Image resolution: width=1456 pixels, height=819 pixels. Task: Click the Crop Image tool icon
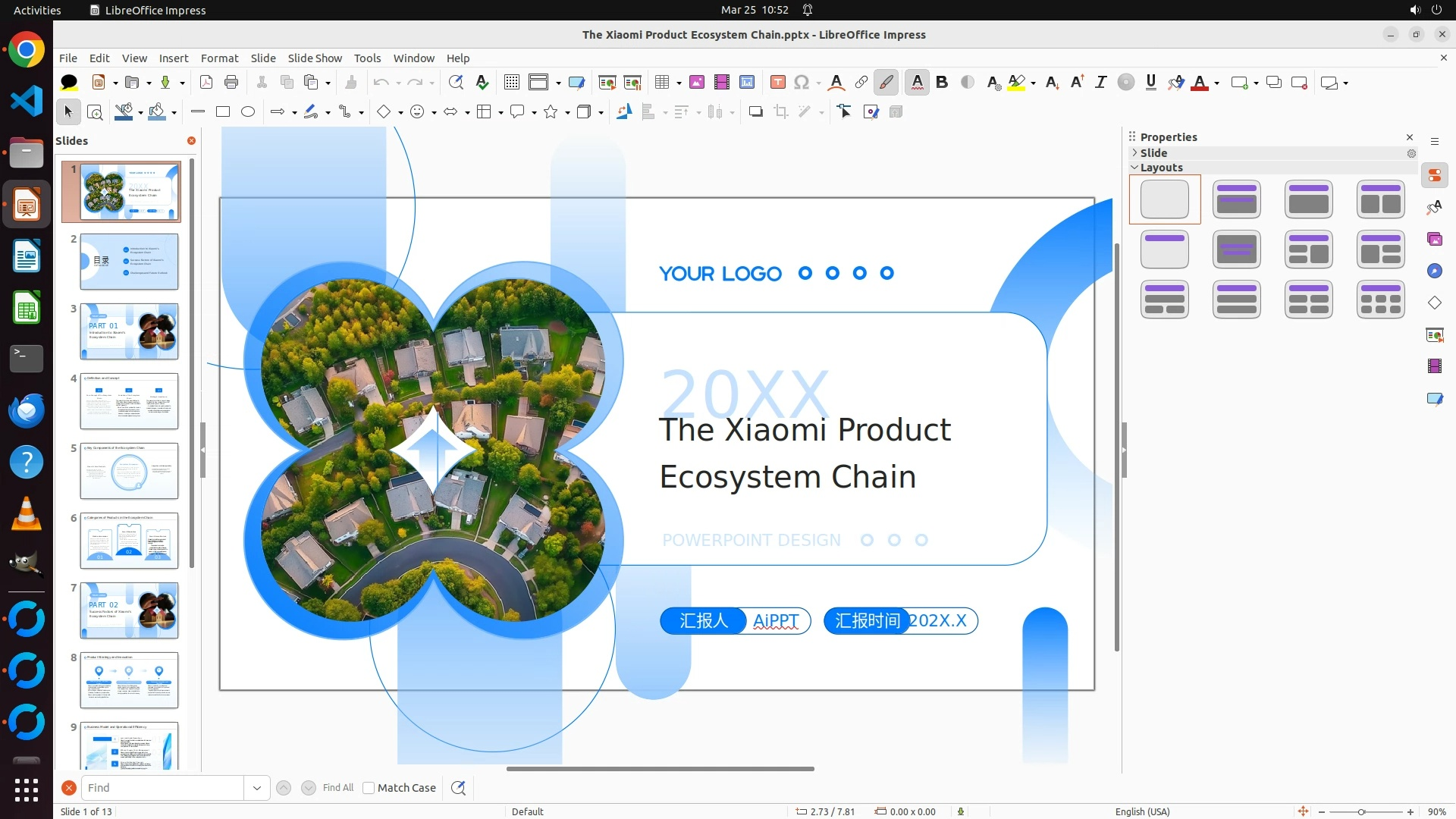780,112
